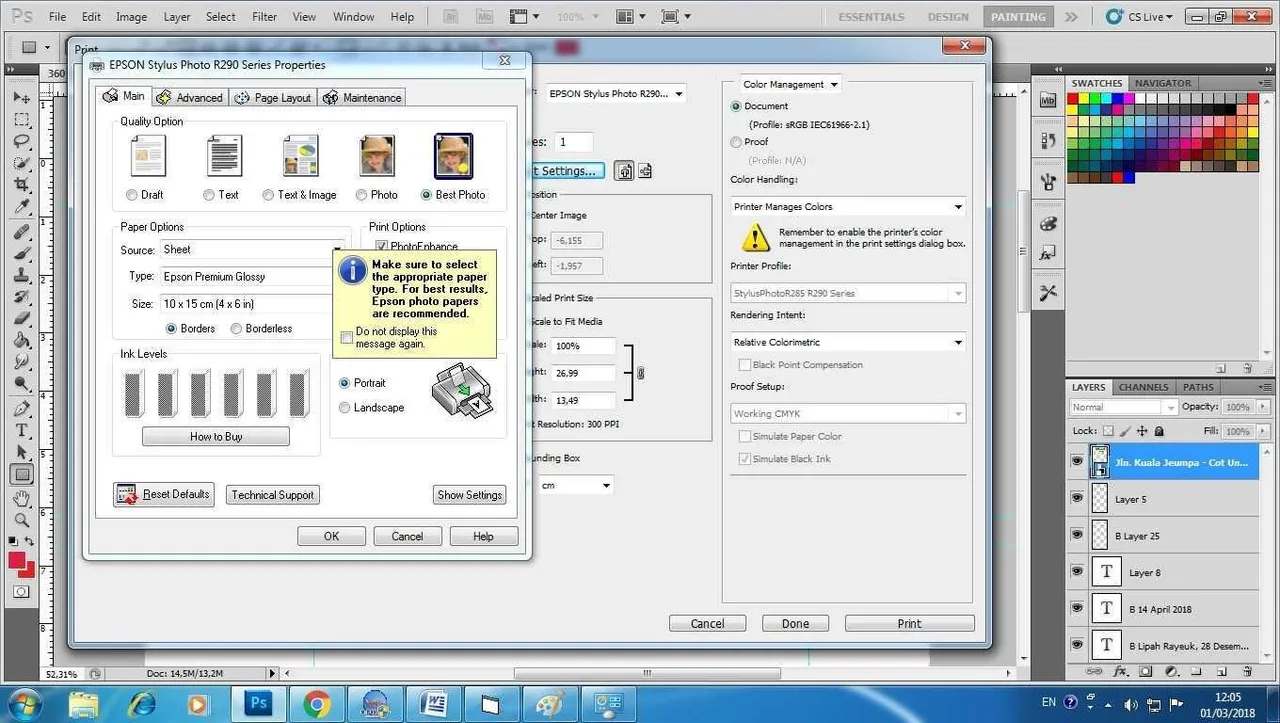Click the Print button in Print dialog
The width and height of the screenshot is (1280, 723).
pos(909,623)
